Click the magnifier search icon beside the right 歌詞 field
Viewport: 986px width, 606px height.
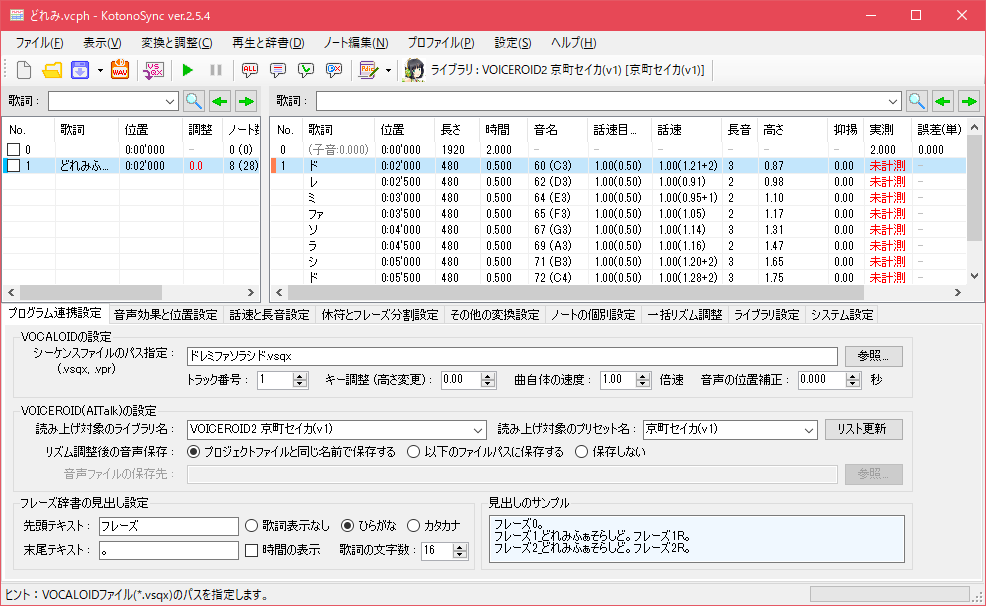[x=918, y=101]
